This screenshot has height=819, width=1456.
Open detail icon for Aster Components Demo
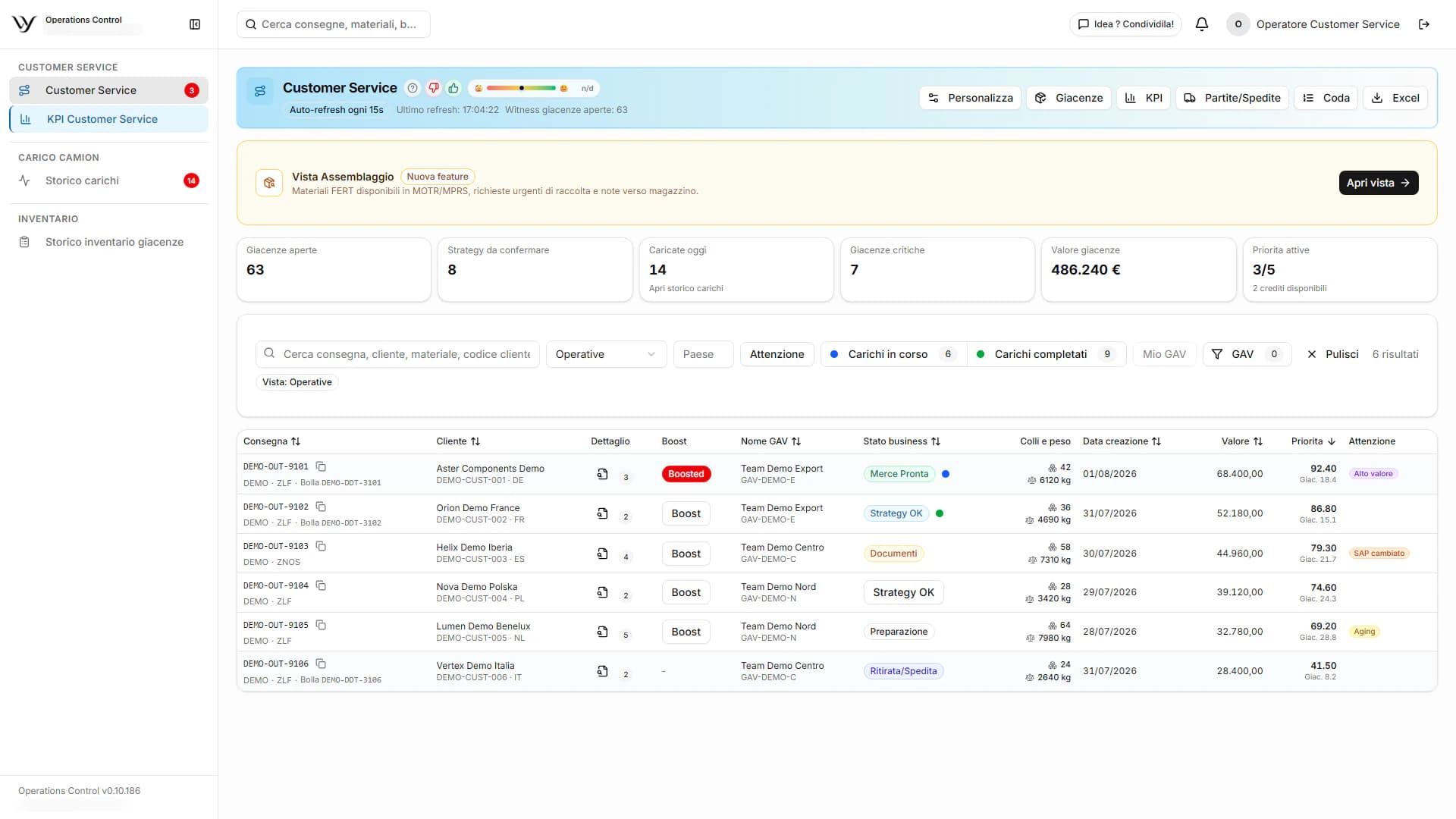pyautogui.click(x=602, y=474)
